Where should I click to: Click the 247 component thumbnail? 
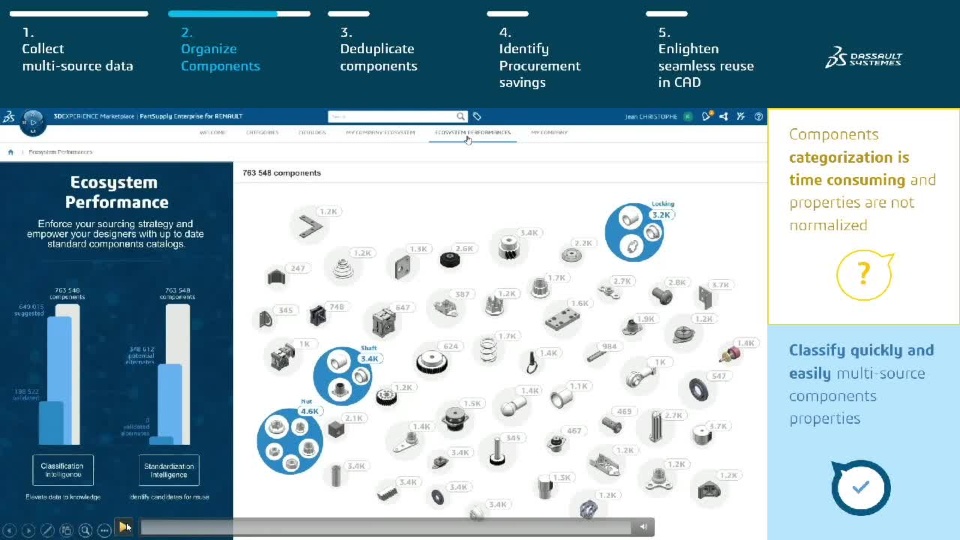(x=277, y=277)
